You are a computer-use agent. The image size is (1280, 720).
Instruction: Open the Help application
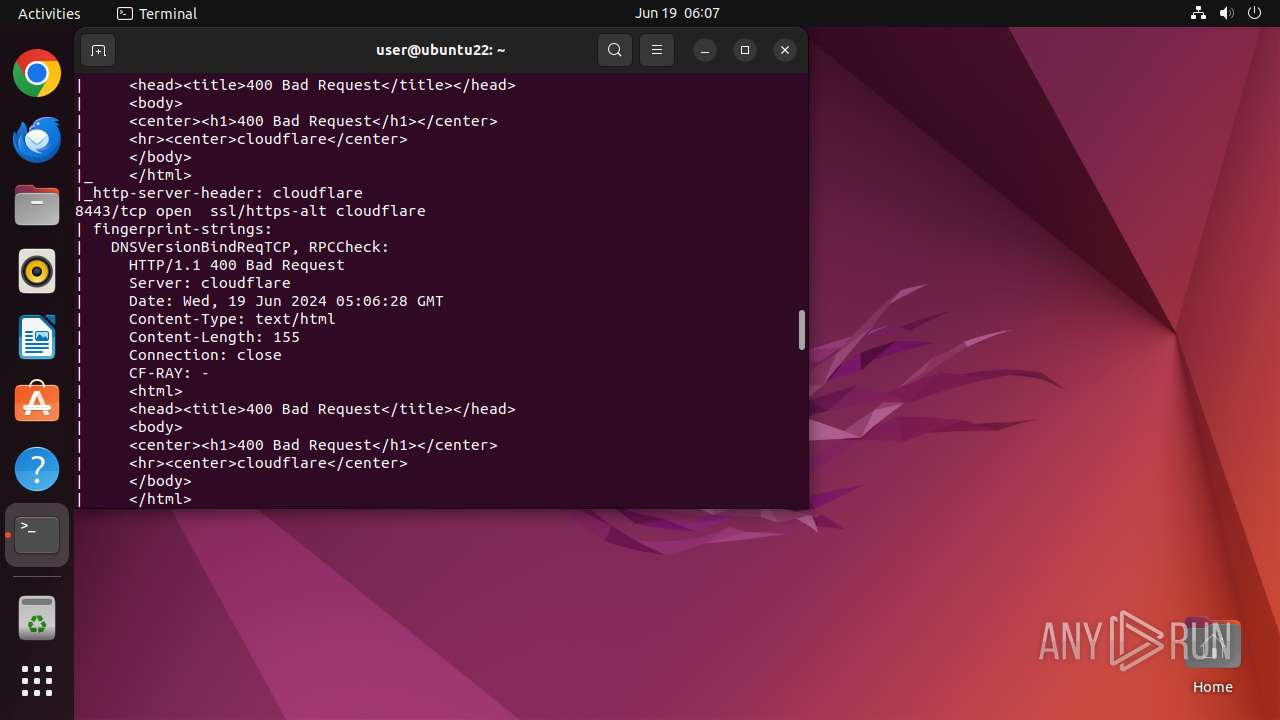(x=37, y=469)
